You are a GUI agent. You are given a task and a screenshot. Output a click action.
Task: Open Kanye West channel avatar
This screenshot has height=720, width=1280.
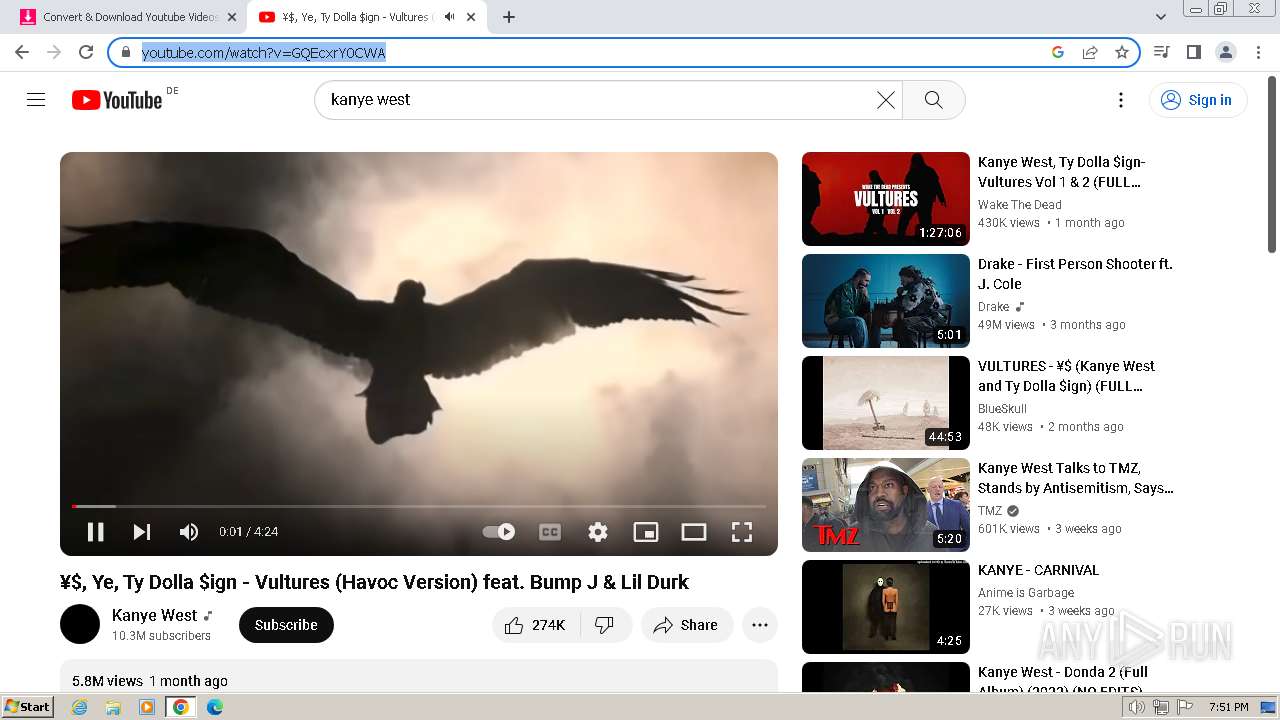[80, 624]
